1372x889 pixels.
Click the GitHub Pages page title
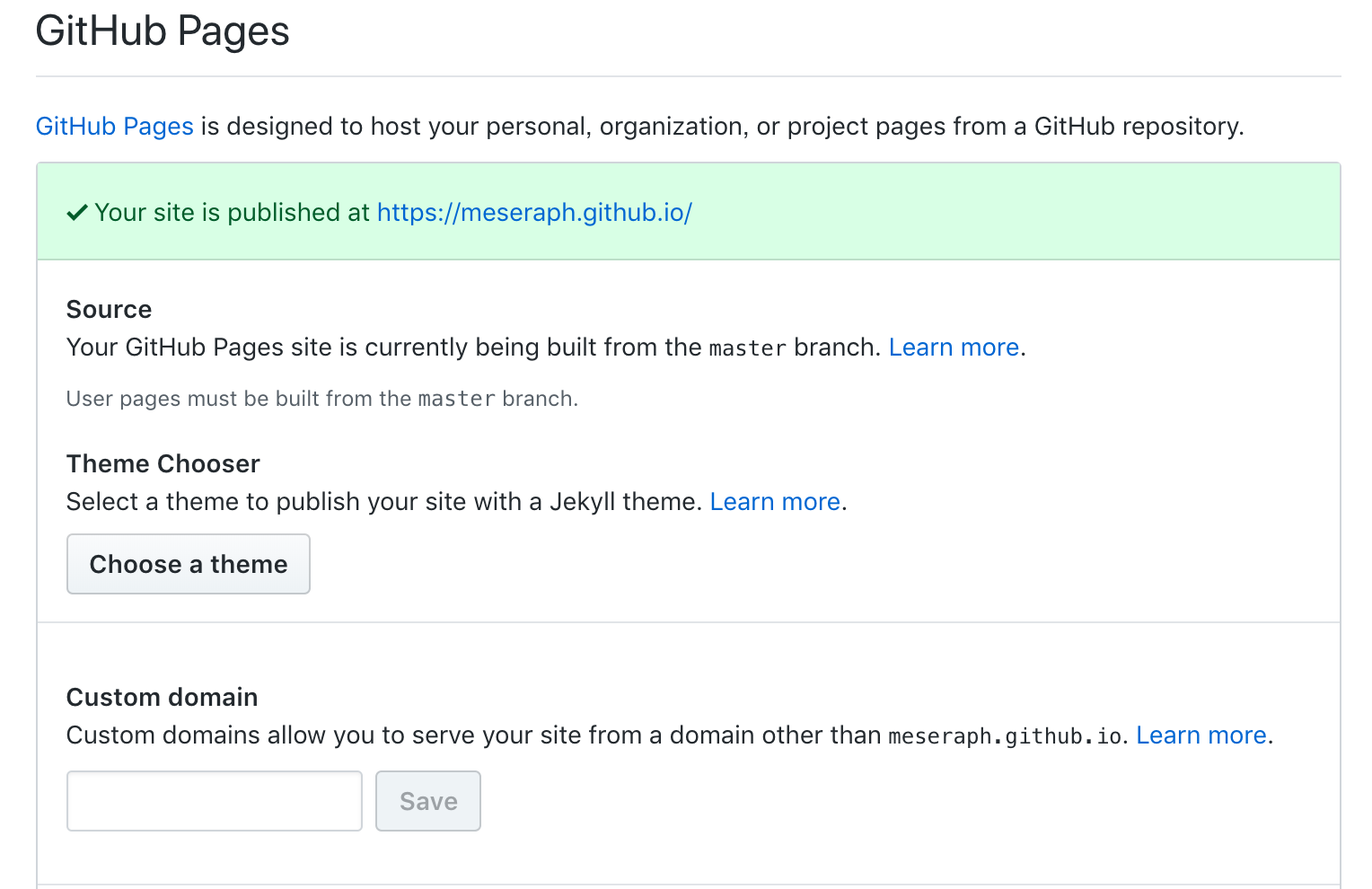click(x=163, y=31)
